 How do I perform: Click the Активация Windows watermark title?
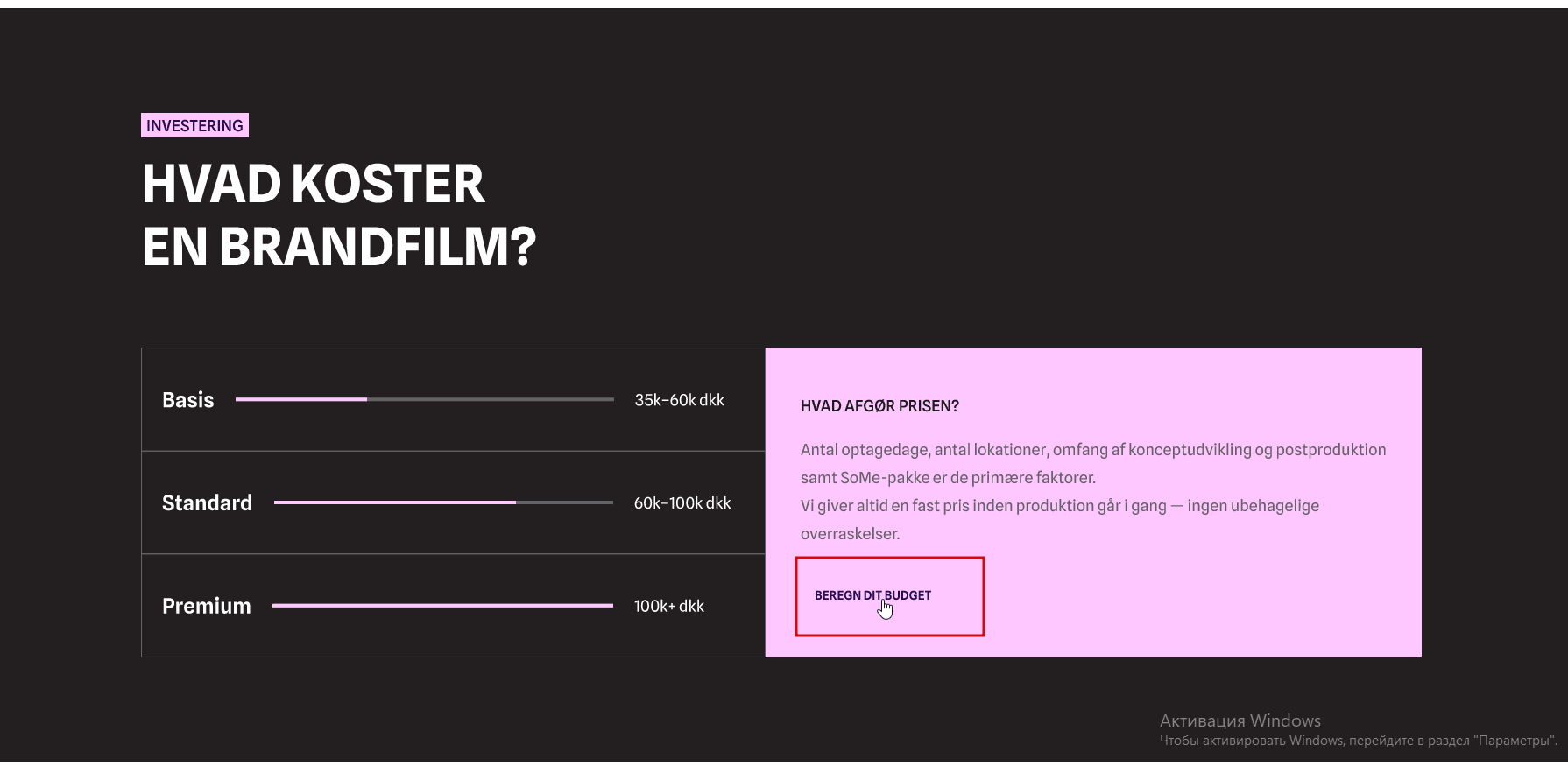coord(1240,720)
